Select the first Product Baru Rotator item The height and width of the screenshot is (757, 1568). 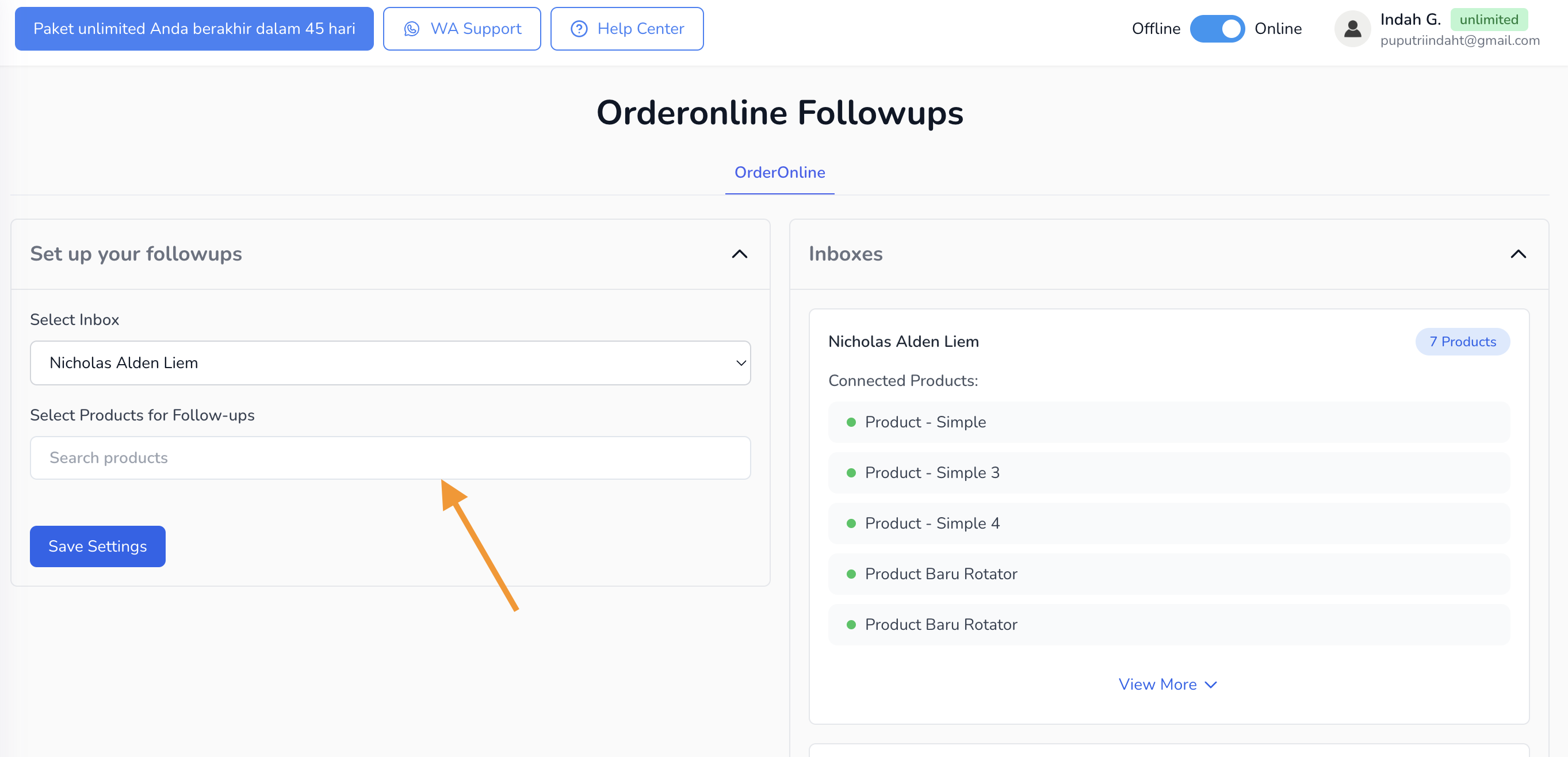940,574
